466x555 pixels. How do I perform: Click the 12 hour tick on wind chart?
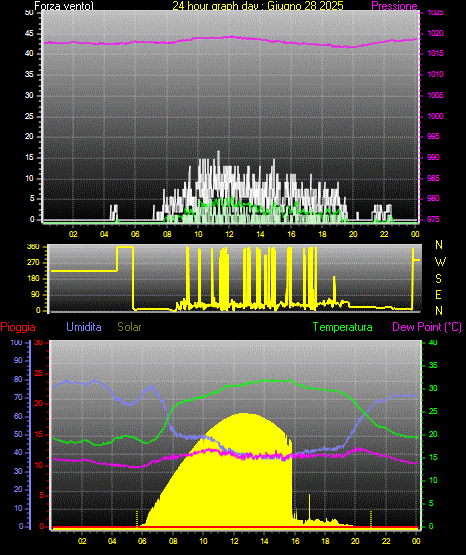[x=229, y=234]
